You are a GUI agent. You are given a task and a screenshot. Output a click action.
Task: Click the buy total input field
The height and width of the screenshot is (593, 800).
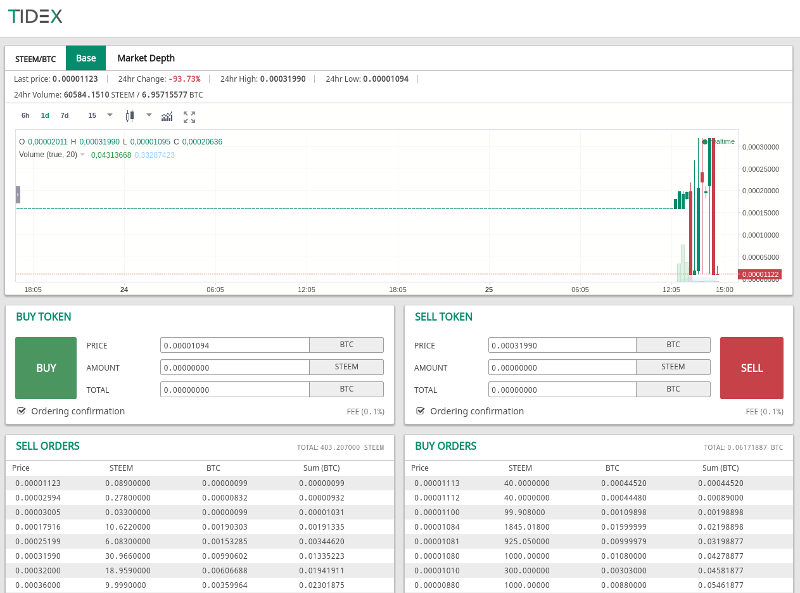[235, 389]
